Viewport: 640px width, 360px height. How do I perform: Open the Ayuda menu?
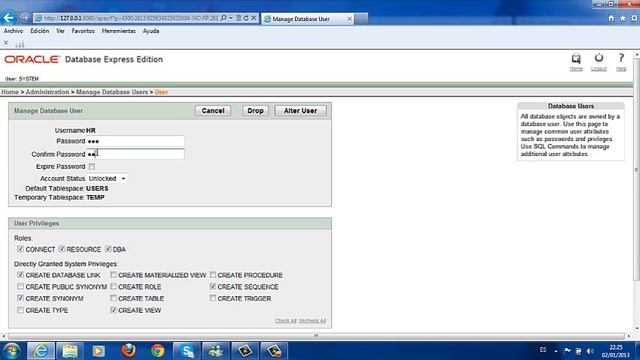click(x=151, y=31)
